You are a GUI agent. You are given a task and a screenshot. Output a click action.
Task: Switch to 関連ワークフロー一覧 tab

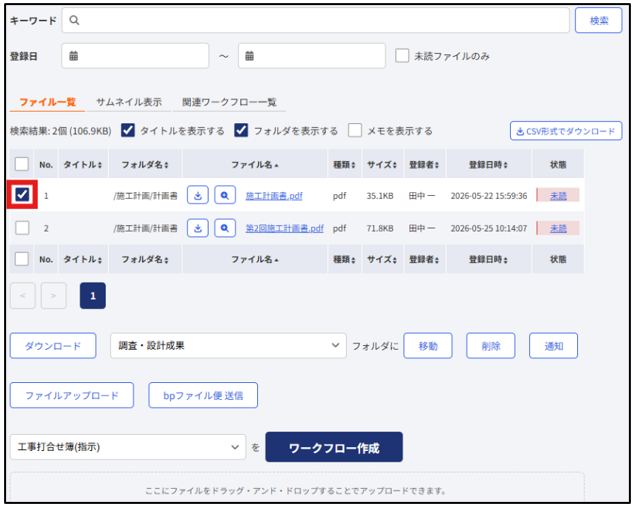[x=229, y=102]
